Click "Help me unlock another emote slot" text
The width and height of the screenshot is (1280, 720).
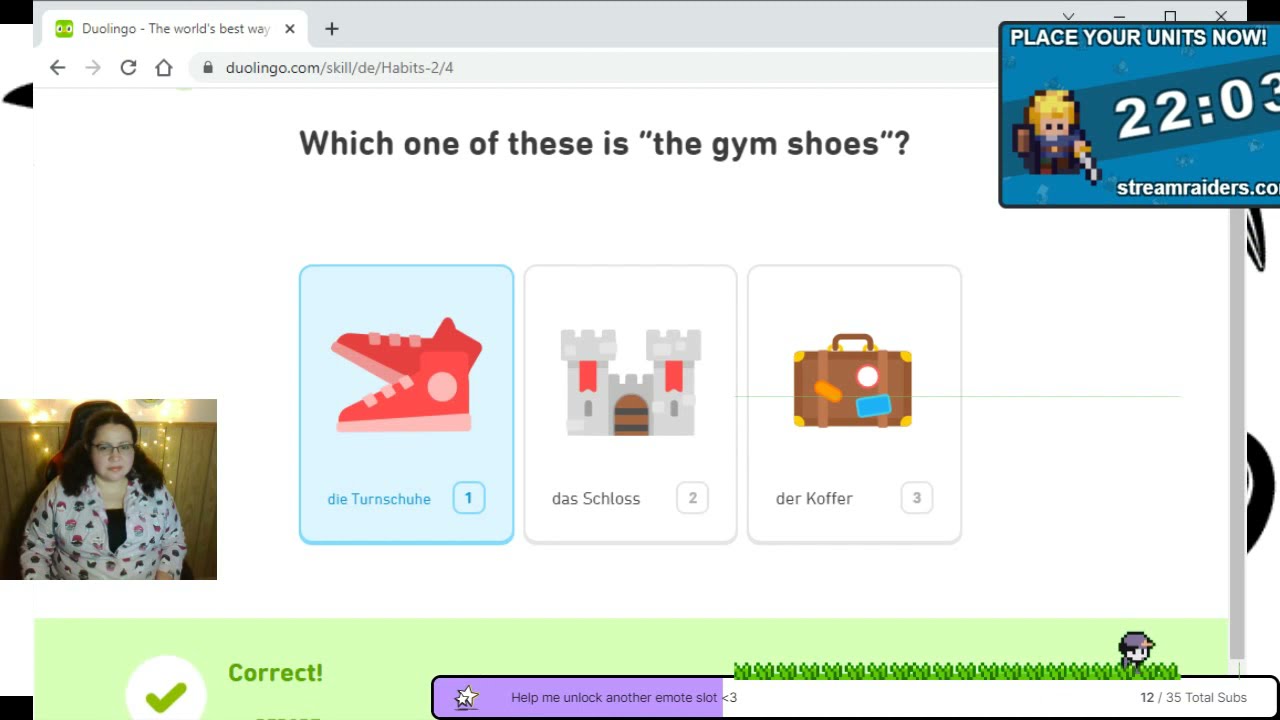(624, 697)
